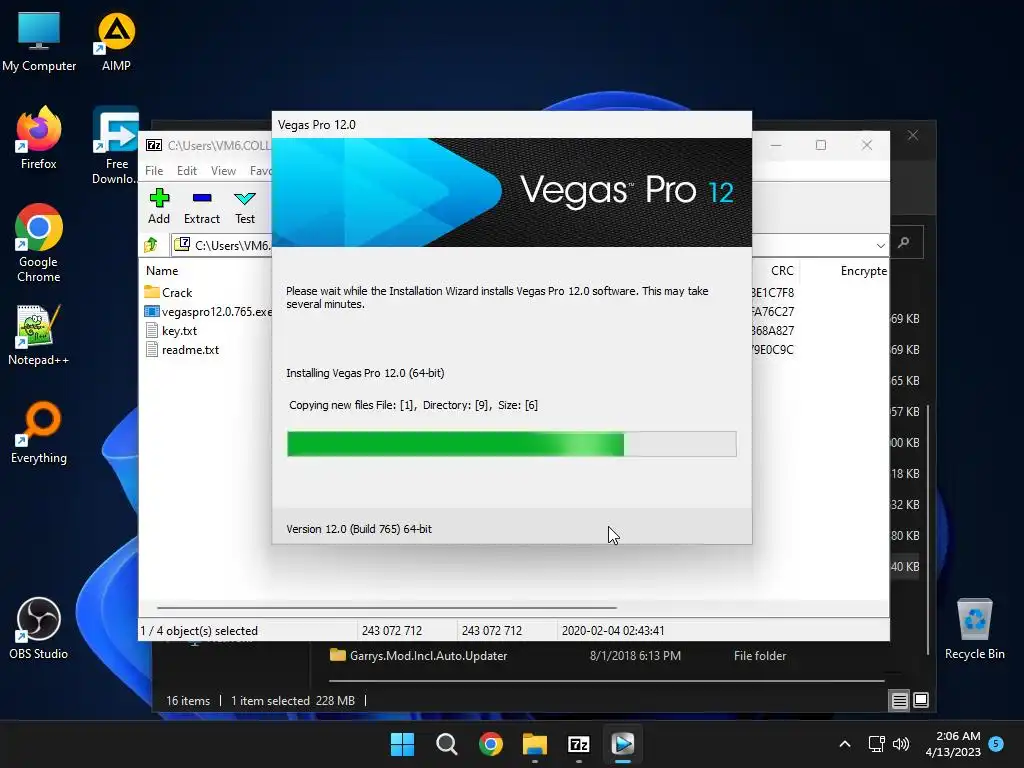
Task: Open the Recycle Bin
Action: click(974, 628)
